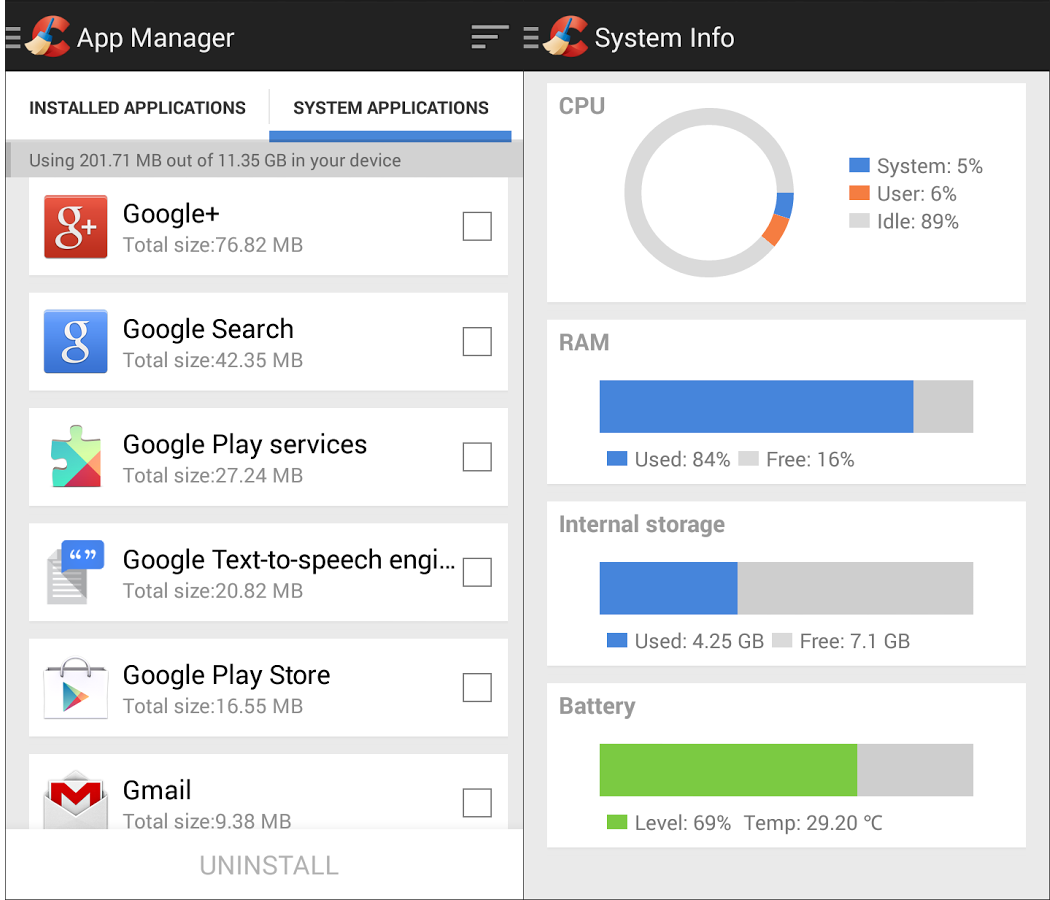Check the Google+ checkbox
The width and height of the screenshot is (1050, 900).
pos(477,226)
